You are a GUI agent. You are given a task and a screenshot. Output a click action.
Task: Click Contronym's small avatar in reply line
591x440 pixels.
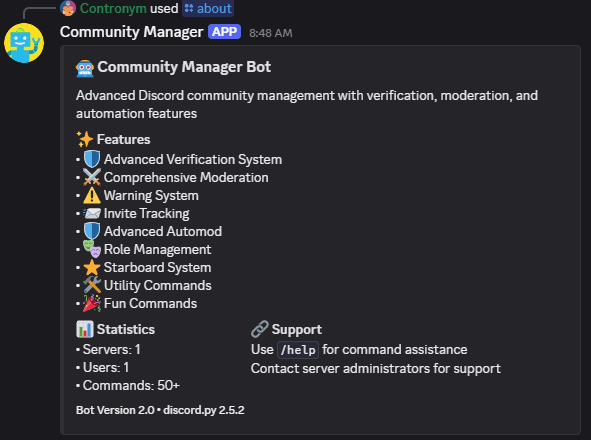(68, 8)
